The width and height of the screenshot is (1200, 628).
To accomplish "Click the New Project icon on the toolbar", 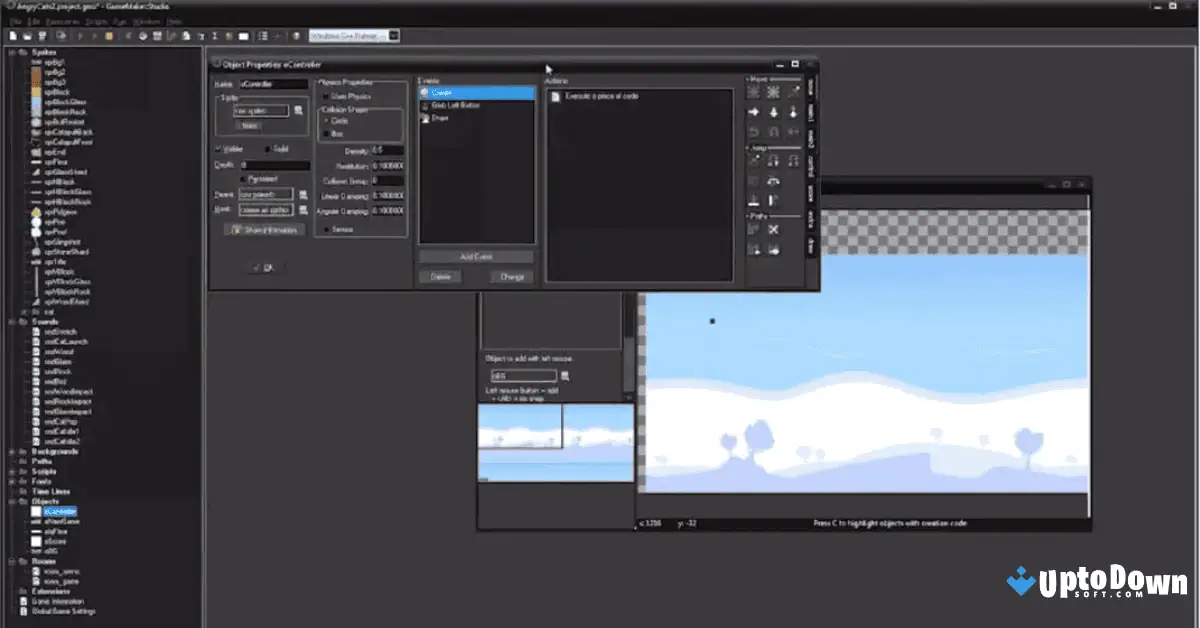I will (12, 34).
